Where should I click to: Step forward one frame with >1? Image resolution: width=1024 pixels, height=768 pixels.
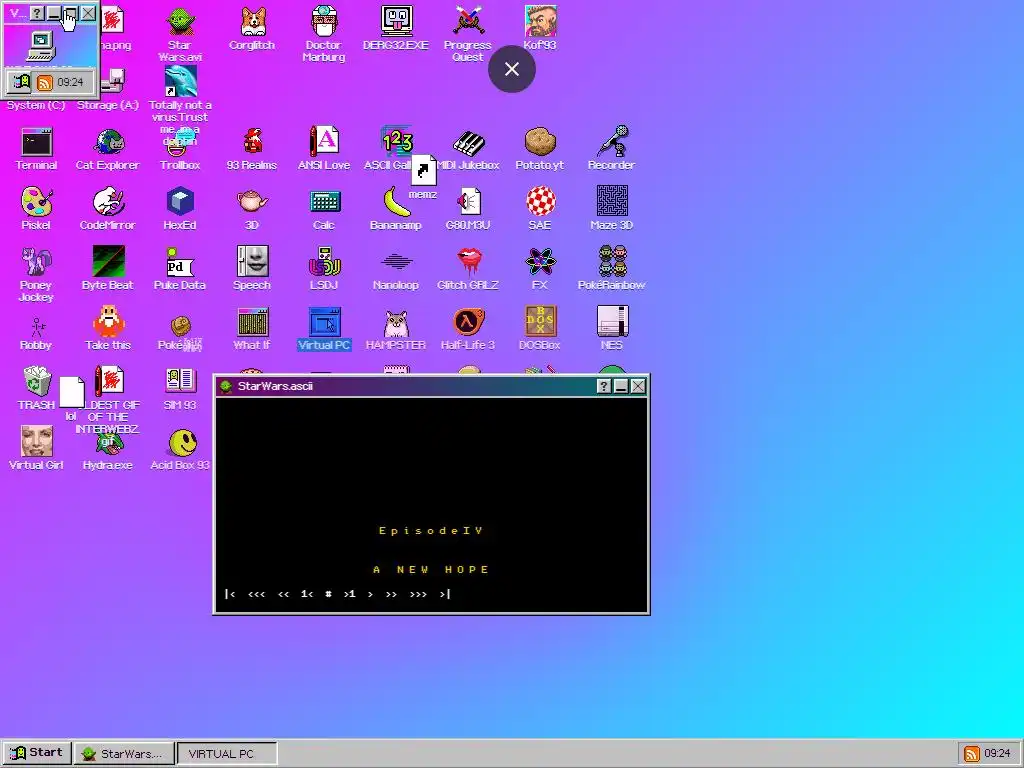point(350,594)
